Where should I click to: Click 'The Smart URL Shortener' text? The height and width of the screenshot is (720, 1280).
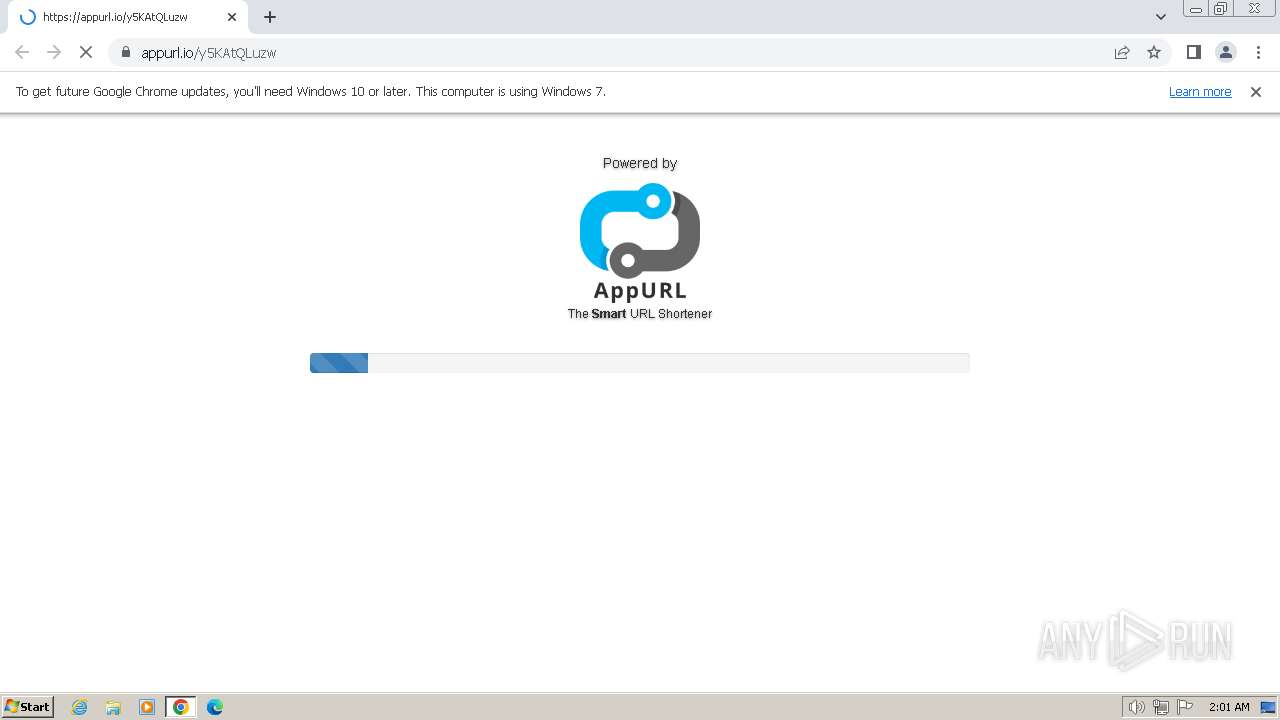coord(640,314)
